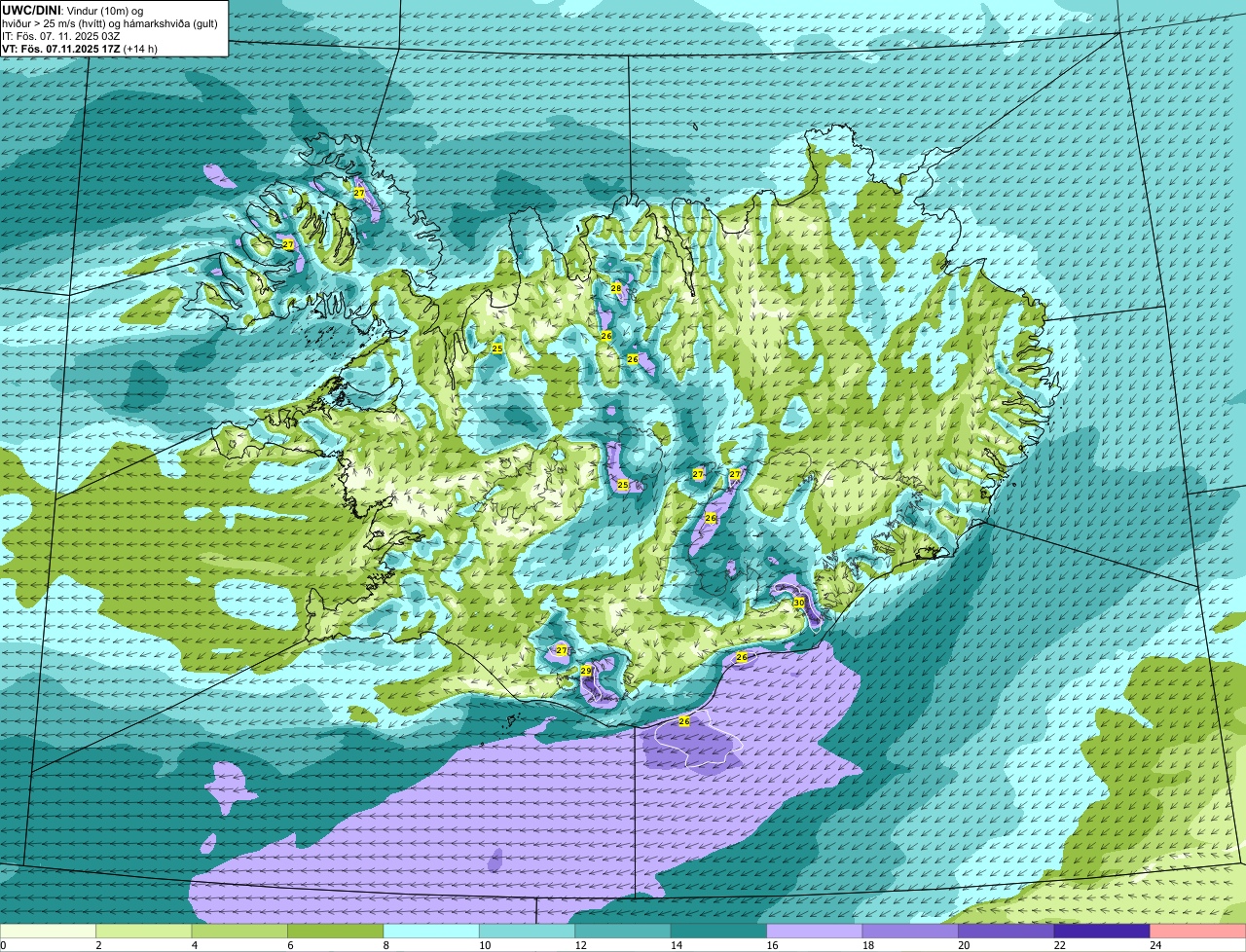Screen dimensions: 1246x952
Task: Click the legend tick label 20
Action: pos(963,945)
